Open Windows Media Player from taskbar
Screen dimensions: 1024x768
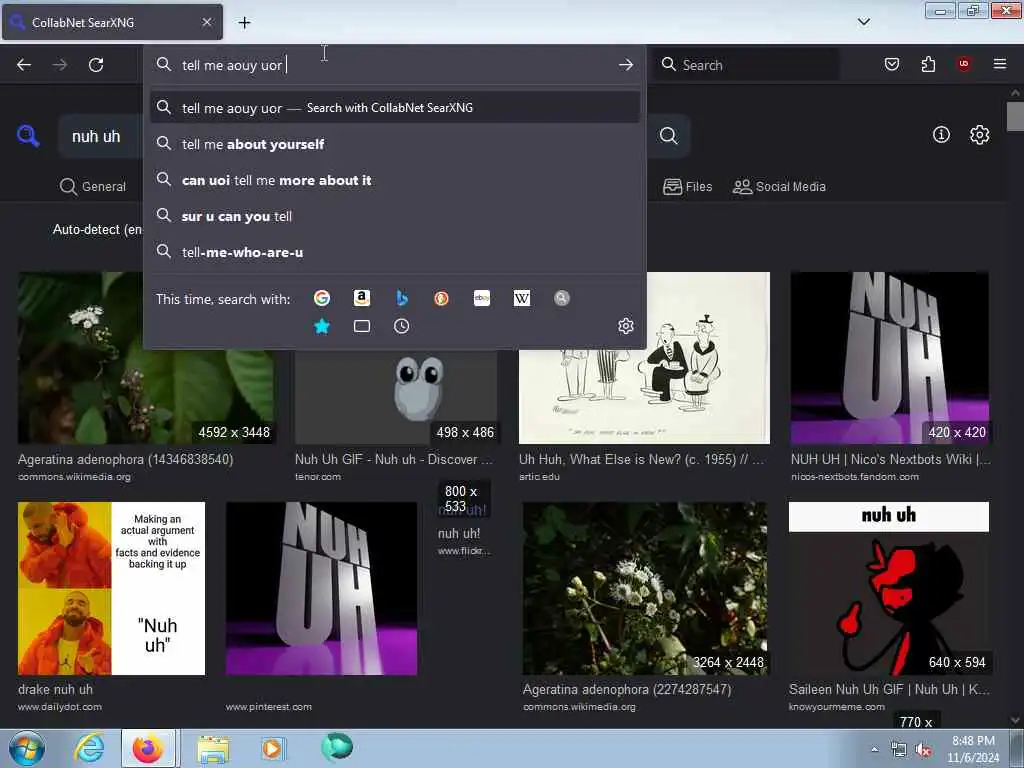coord(272,748)
